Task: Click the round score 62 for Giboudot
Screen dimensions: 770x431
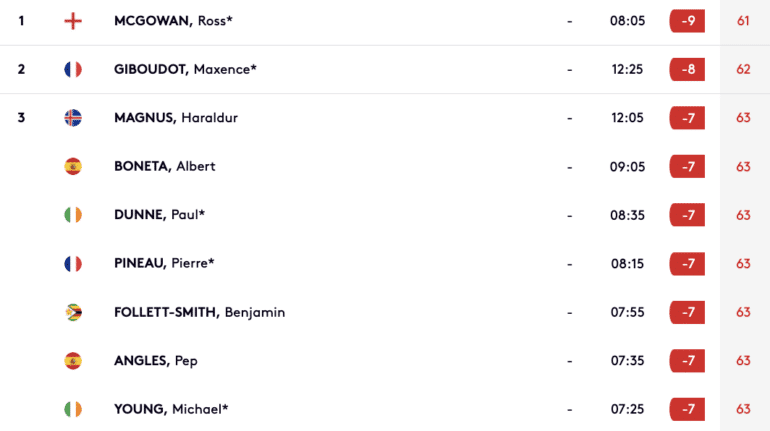Action: [x=743, y=69]
